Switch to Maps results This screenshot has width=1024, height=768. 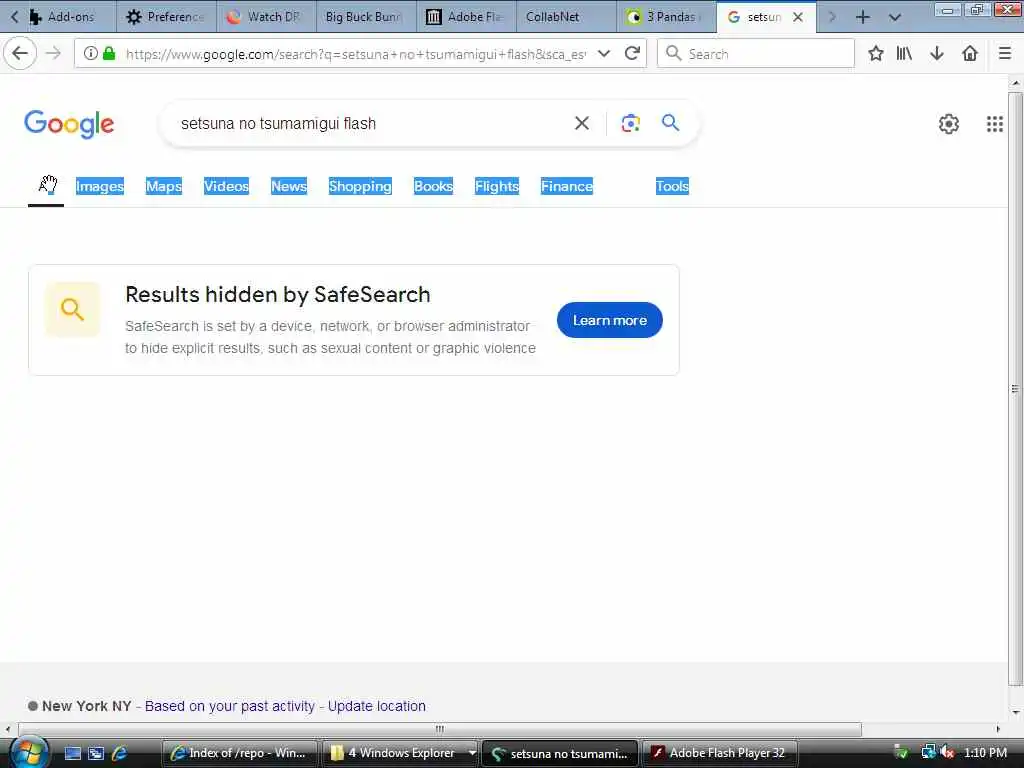164,186
